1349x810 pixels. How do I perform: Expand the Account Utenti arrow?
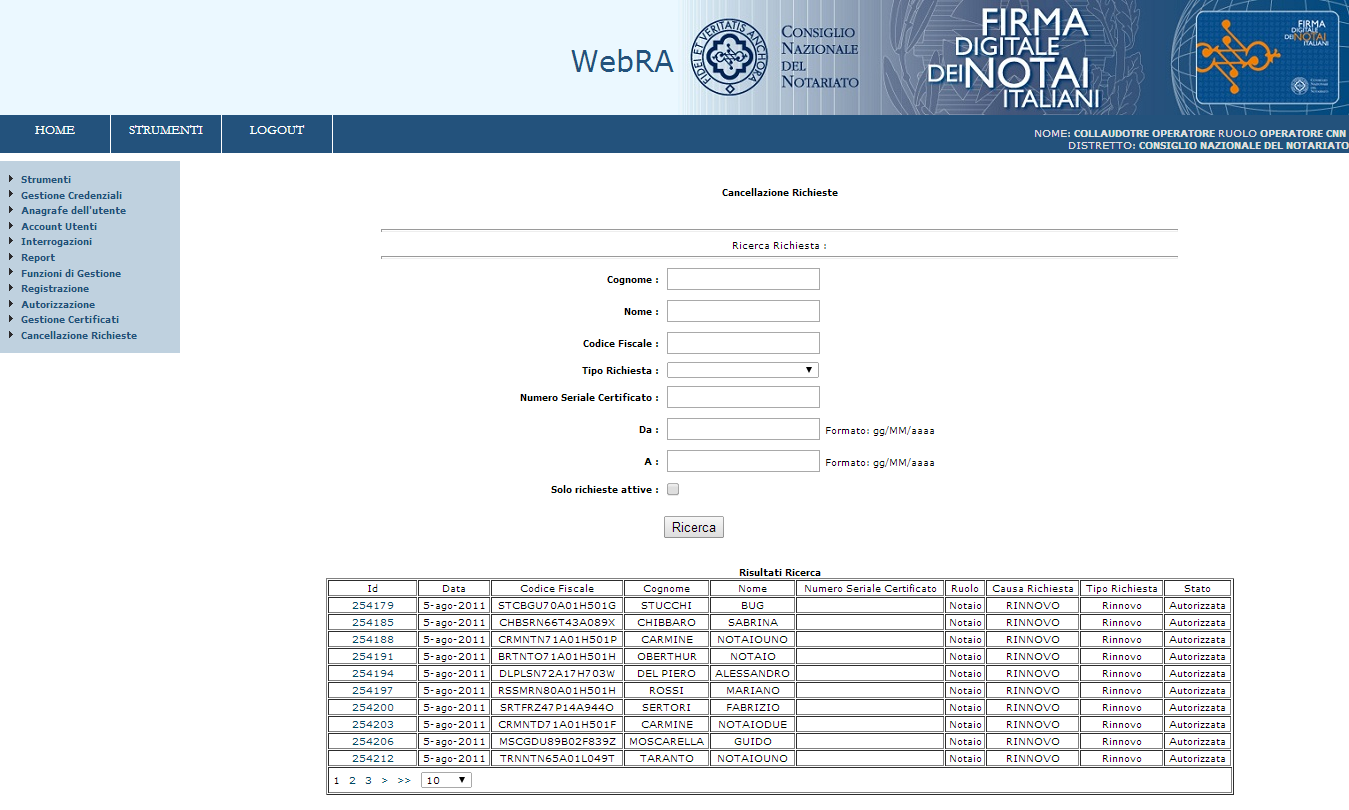11,226
